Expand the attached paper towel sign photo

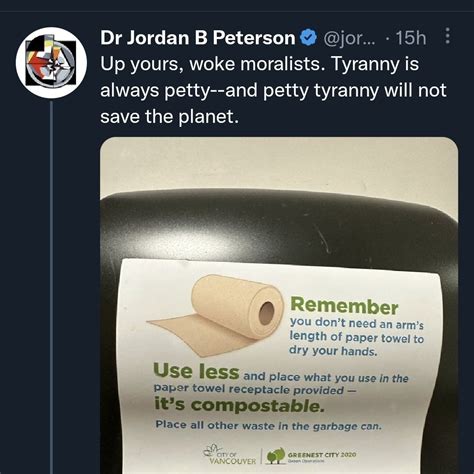tap(279, 305)
